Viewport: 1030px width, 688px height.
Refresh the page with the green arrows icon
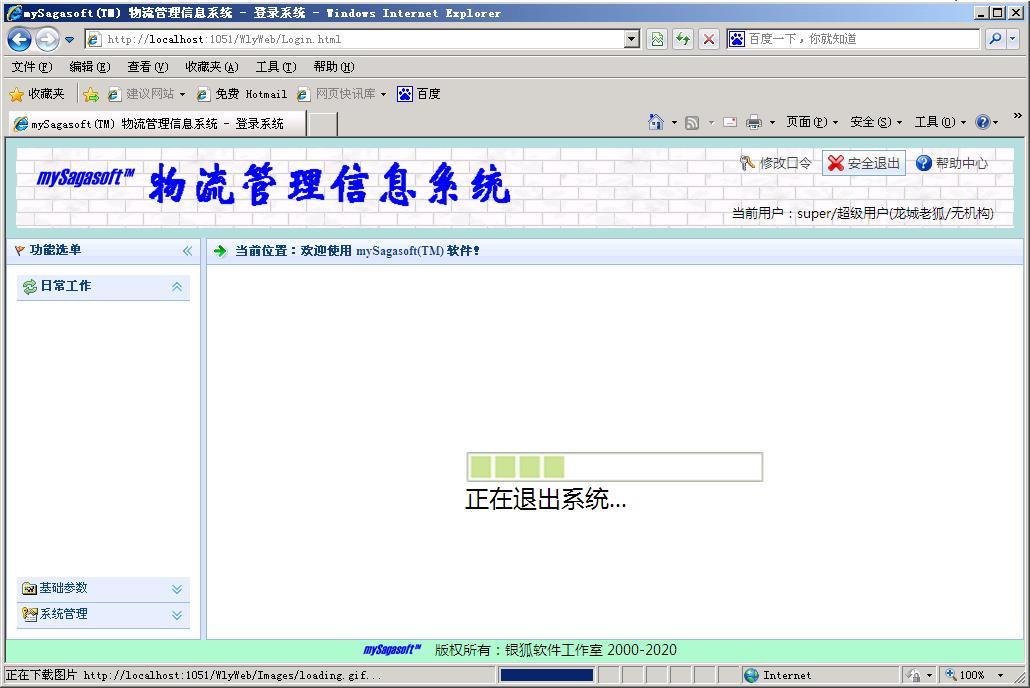[x=683, y=39]
